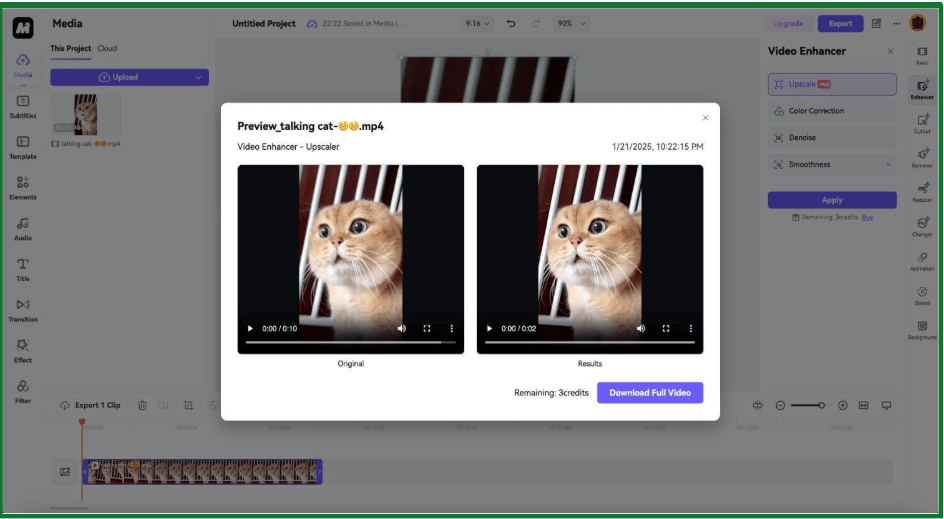Open the Media panel in left sidebar

pyautogui.click(x=23, y=65)
